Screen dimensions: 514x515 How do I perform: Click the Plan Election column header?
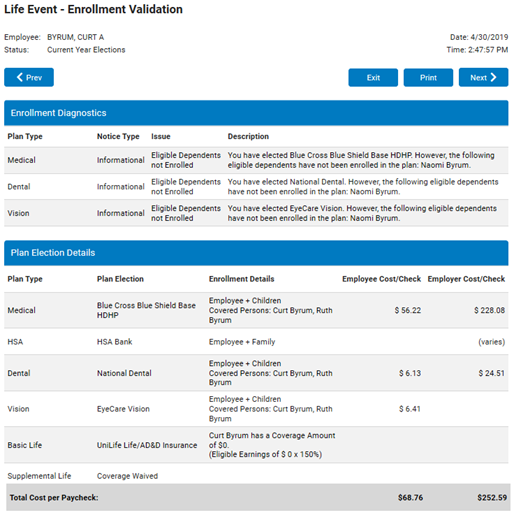(120, 279)
